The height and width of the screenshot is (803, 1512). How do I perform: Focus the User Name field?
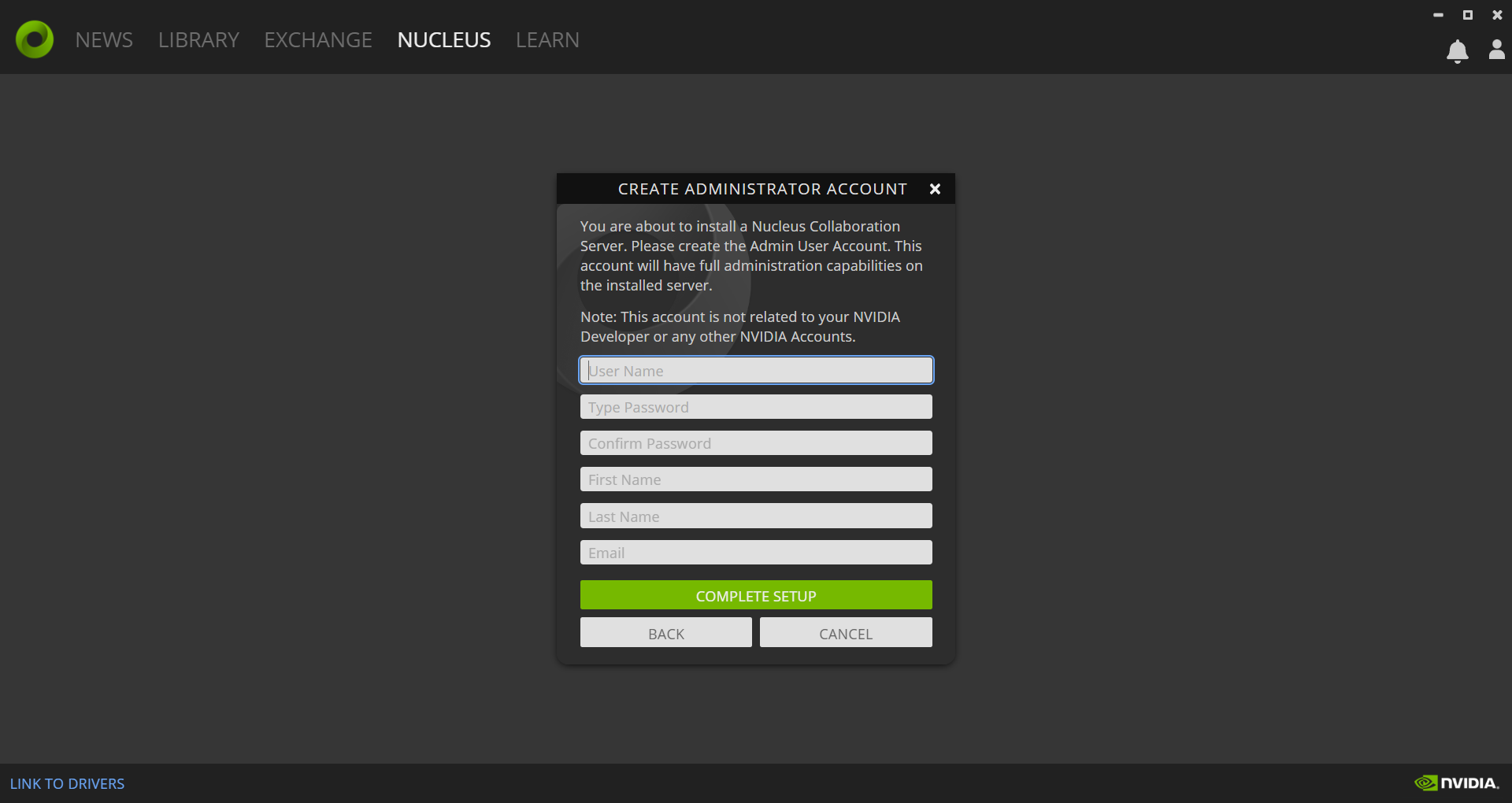pyautogui.click(x=756, y=370)
